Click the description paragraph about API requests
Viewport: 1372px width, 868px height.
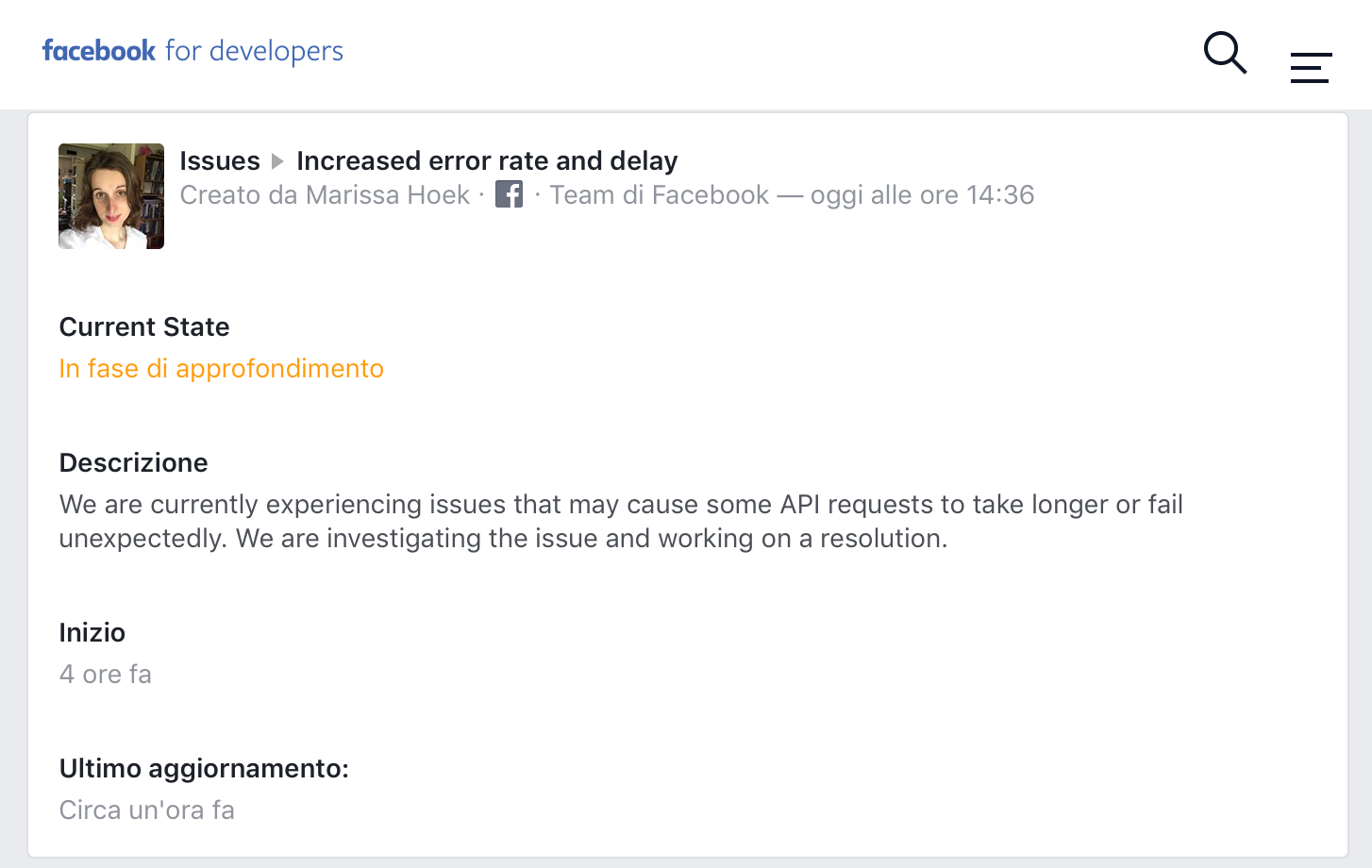(x=621, y=521)
